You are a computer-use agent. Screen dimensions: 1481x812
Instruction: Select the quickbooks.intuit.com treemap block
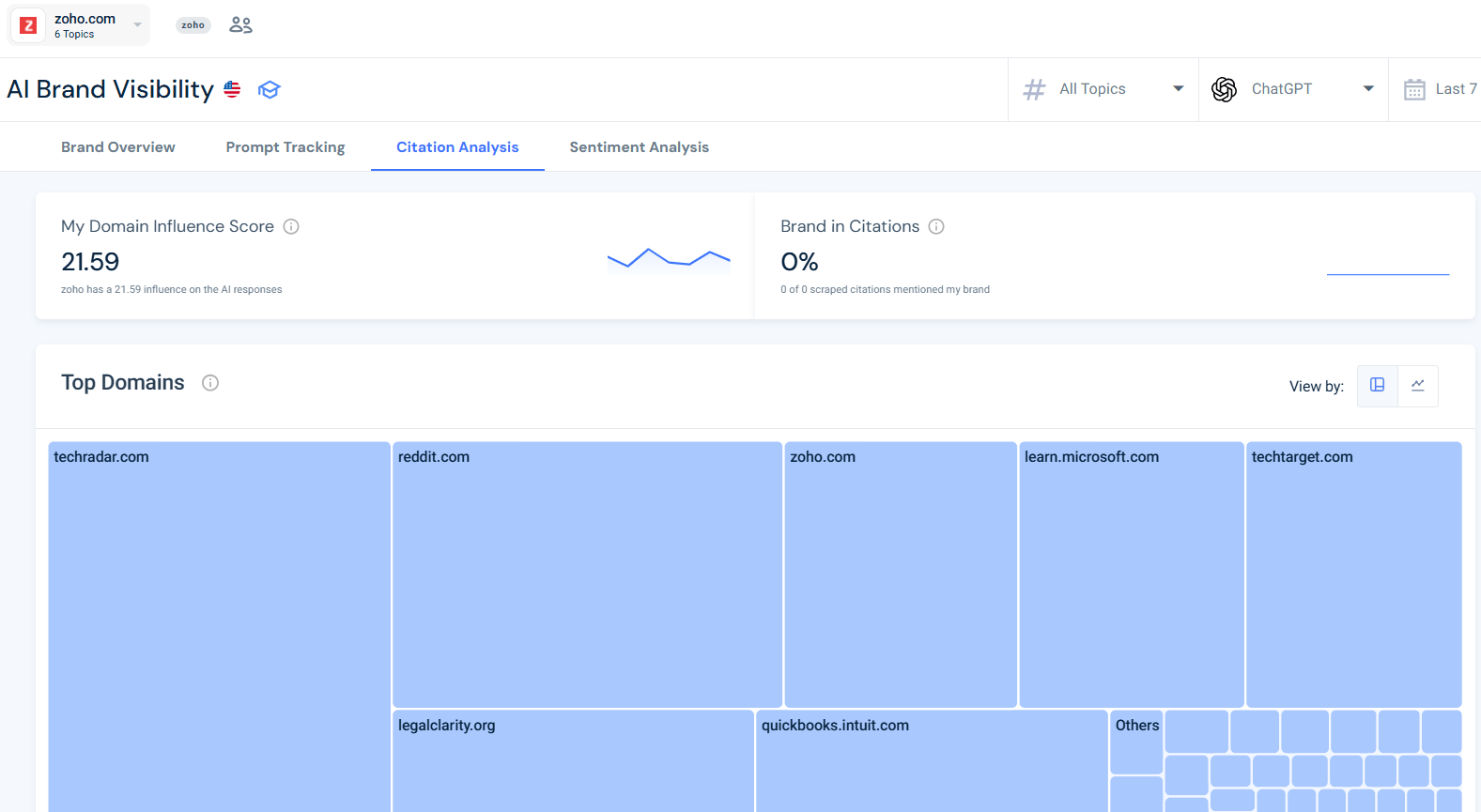pos(932,761)
